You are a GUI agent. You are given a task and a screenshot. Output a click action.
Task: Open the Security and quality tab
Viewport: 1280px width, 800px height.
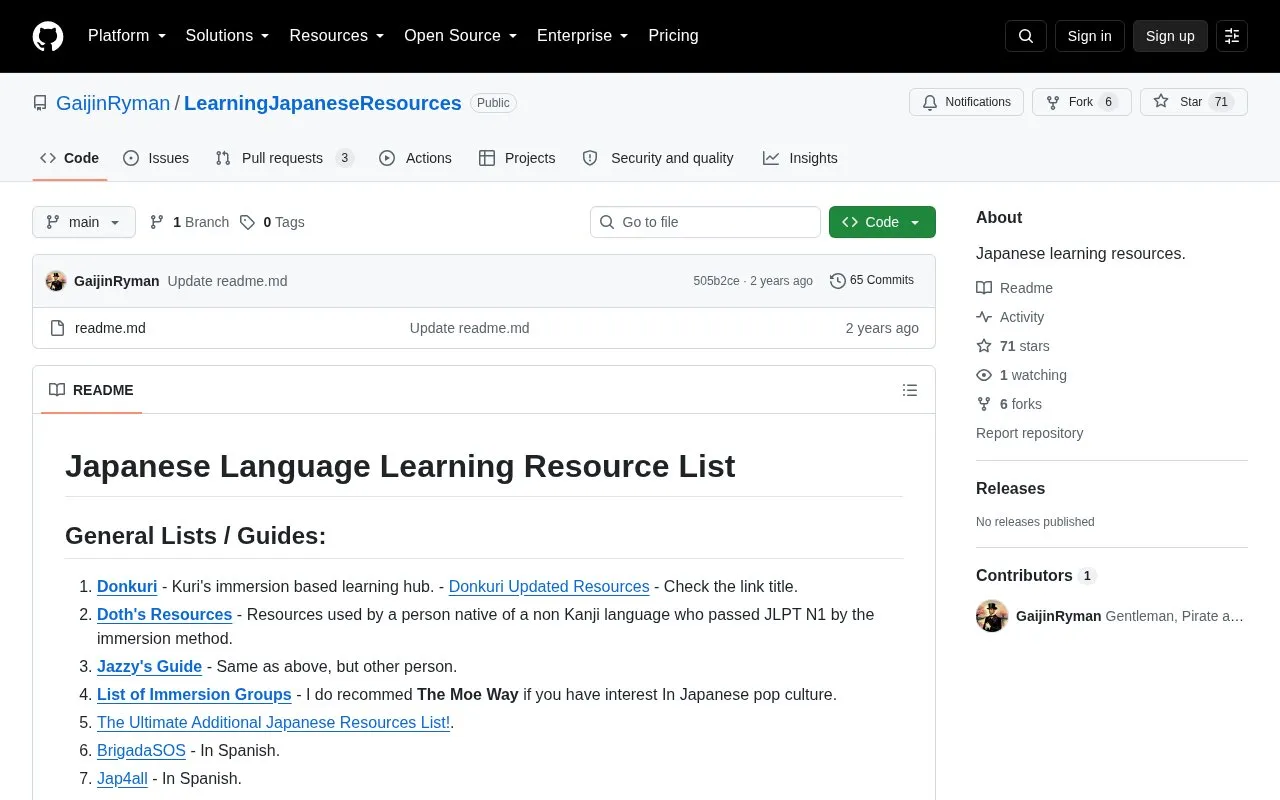[658, 158]
